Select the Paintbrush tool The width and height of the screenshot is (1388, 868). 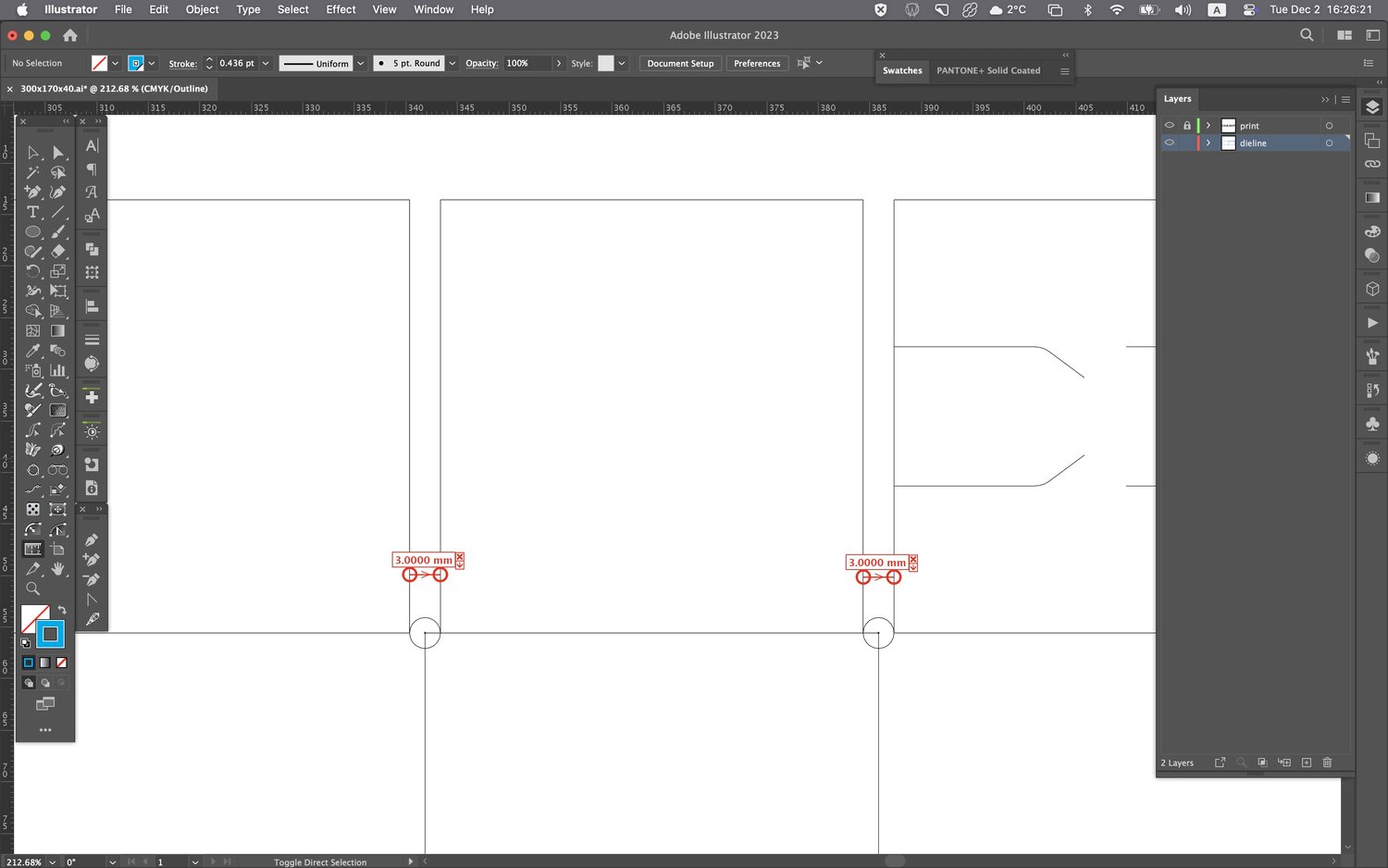pos(58,232)
